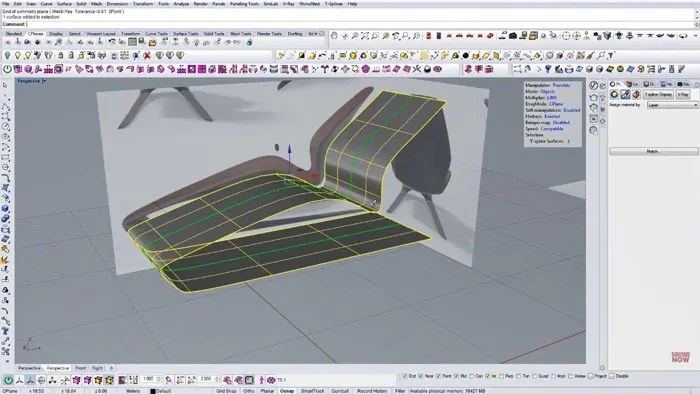Click CPlane value next to DragMode

point(556,104)
